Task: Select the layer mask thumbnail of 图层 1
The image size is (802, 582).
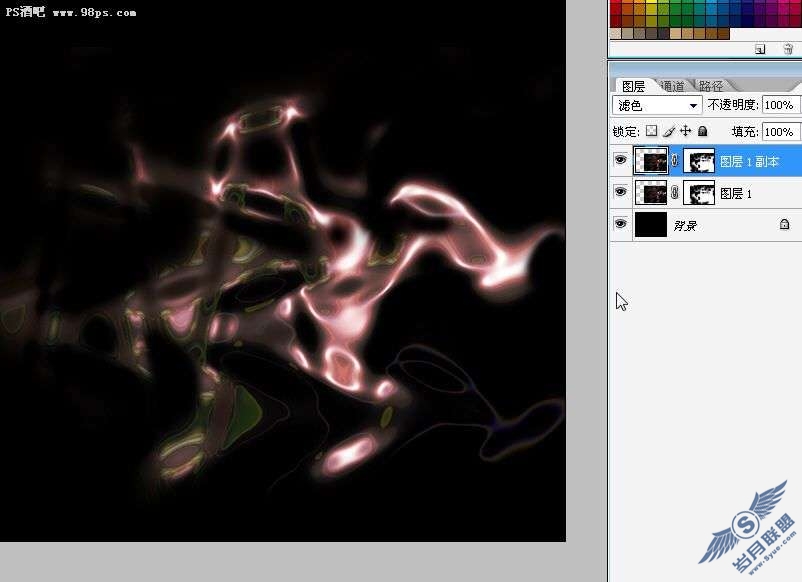Action: (699, 193)
